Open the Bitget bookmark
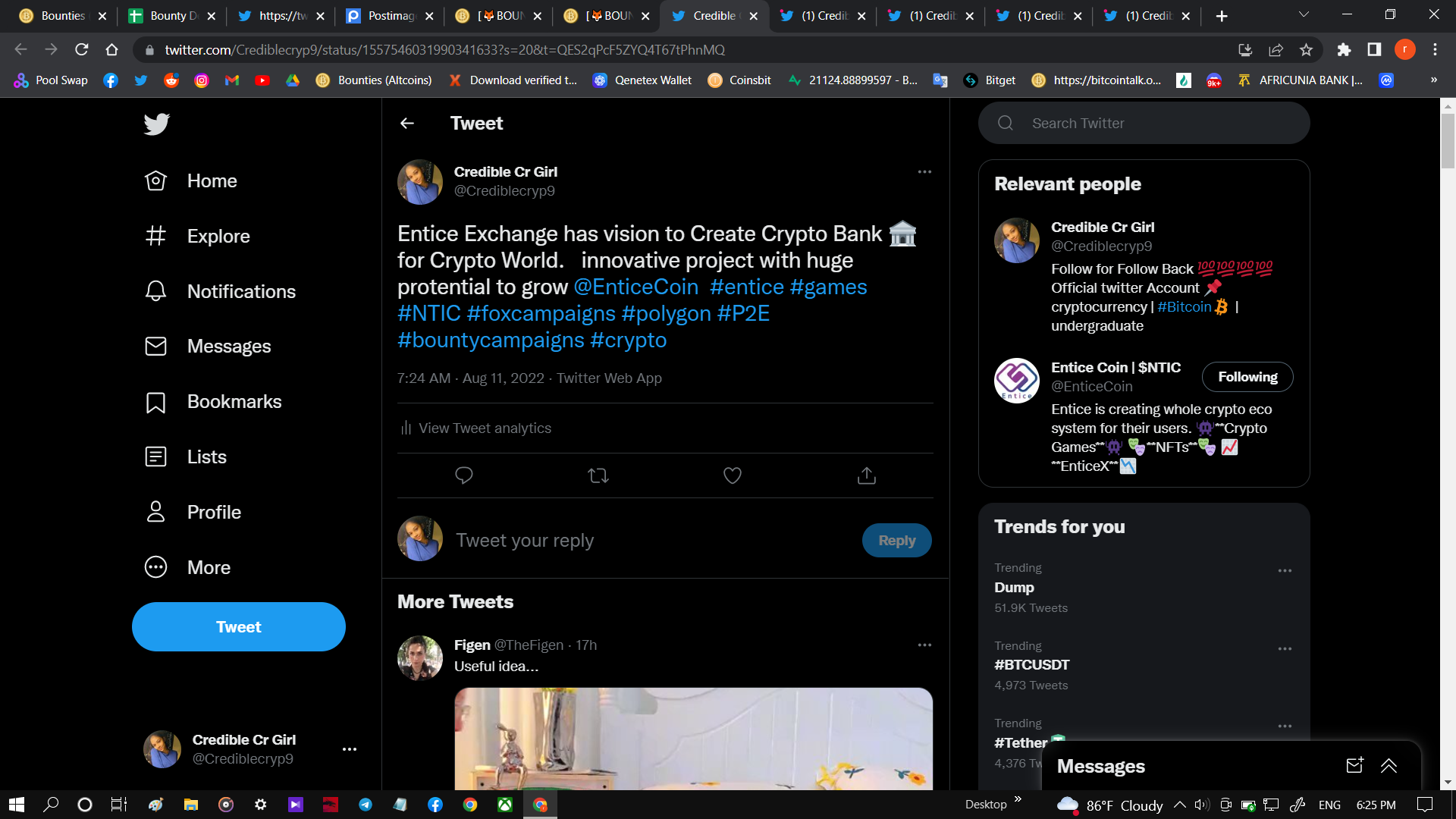Screen dimensions: 1456x819 tap(990, 80)
